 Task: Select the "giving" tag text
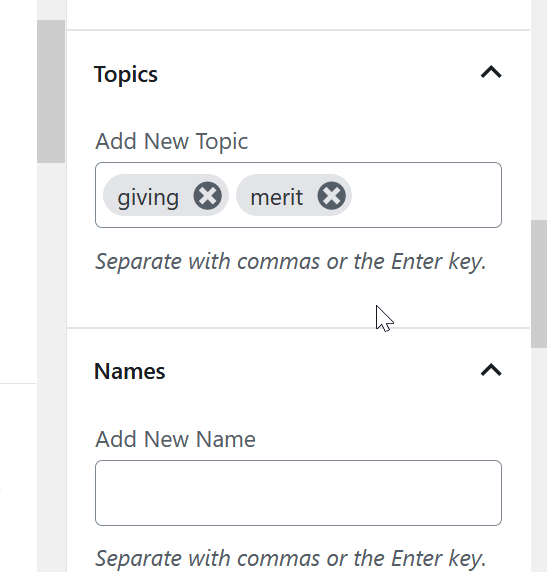click(148, 198)
